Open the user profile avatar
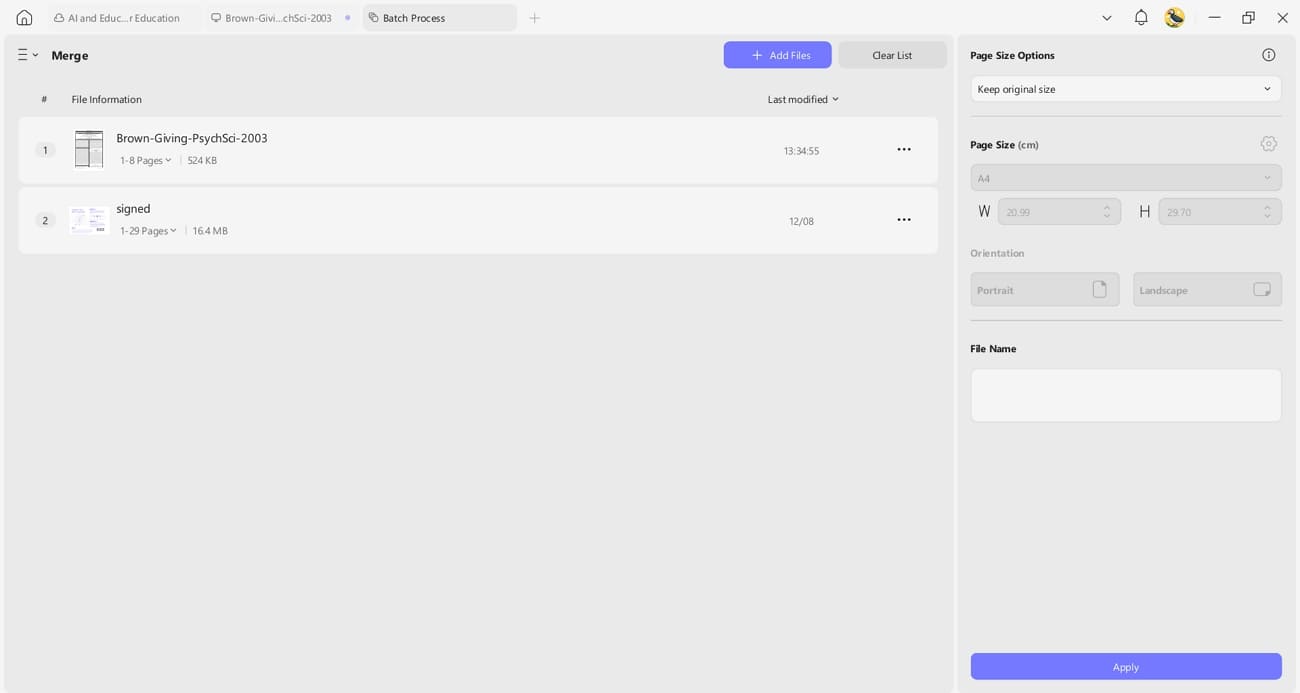Viewport: 1300px width, 693px height. tap(1175, 17)
